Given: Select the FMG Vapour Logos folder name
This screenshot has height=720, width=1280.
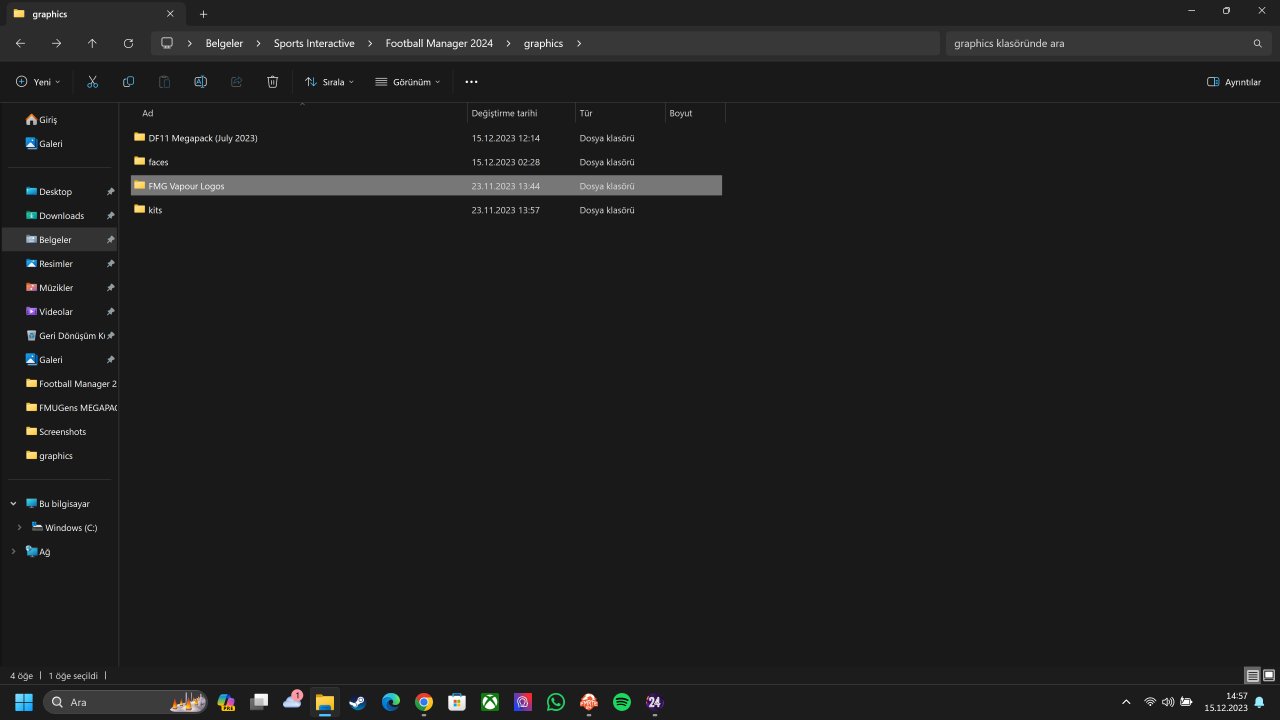Looking at the screenshot, I should pos(186,186).
